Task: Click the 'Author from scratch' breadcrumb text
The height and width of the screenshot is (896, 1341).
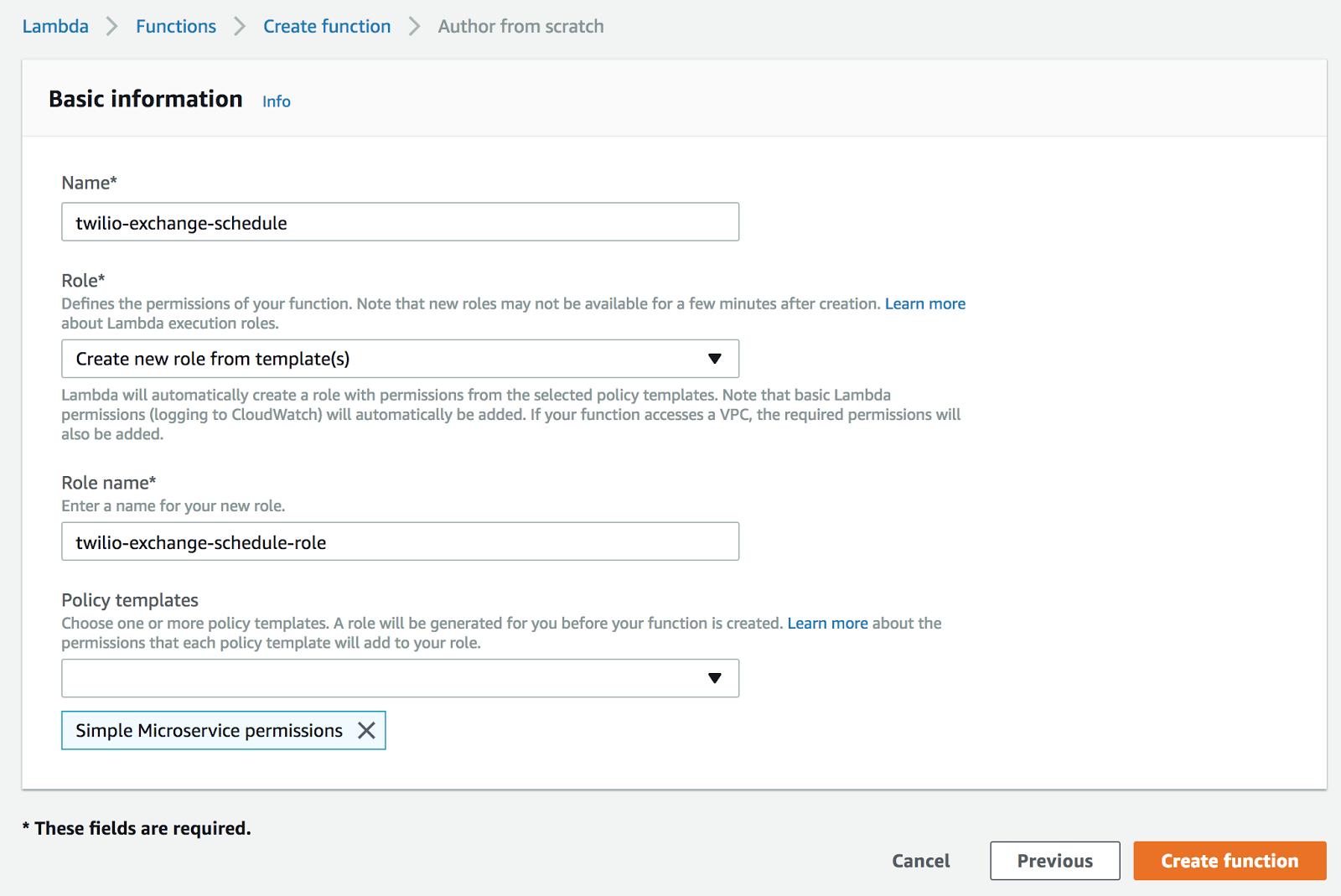Action: pyautogui.click(x=520, y=26)
